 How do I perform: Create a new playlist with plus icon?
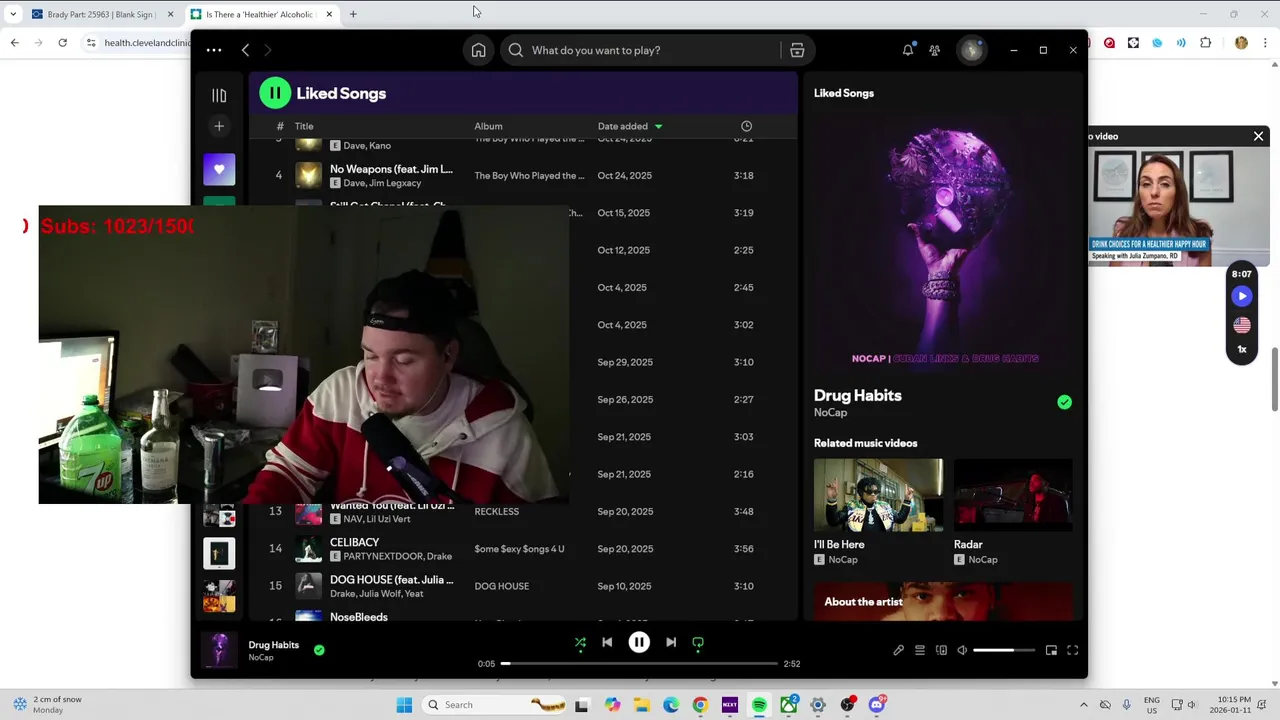(219, 126)
